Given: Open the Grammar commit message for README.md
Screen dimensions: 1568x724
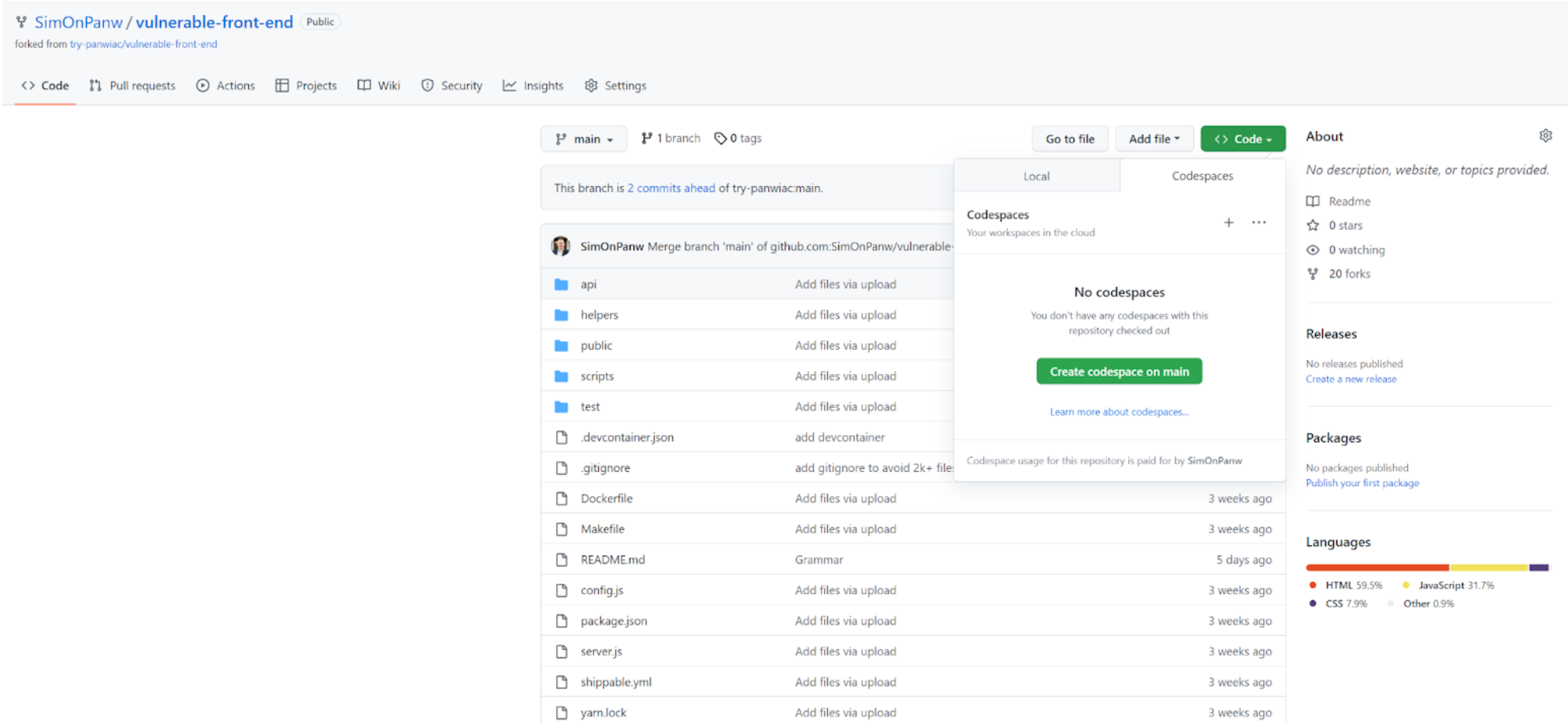Looking at the screenshot, I should click(819, 560).
